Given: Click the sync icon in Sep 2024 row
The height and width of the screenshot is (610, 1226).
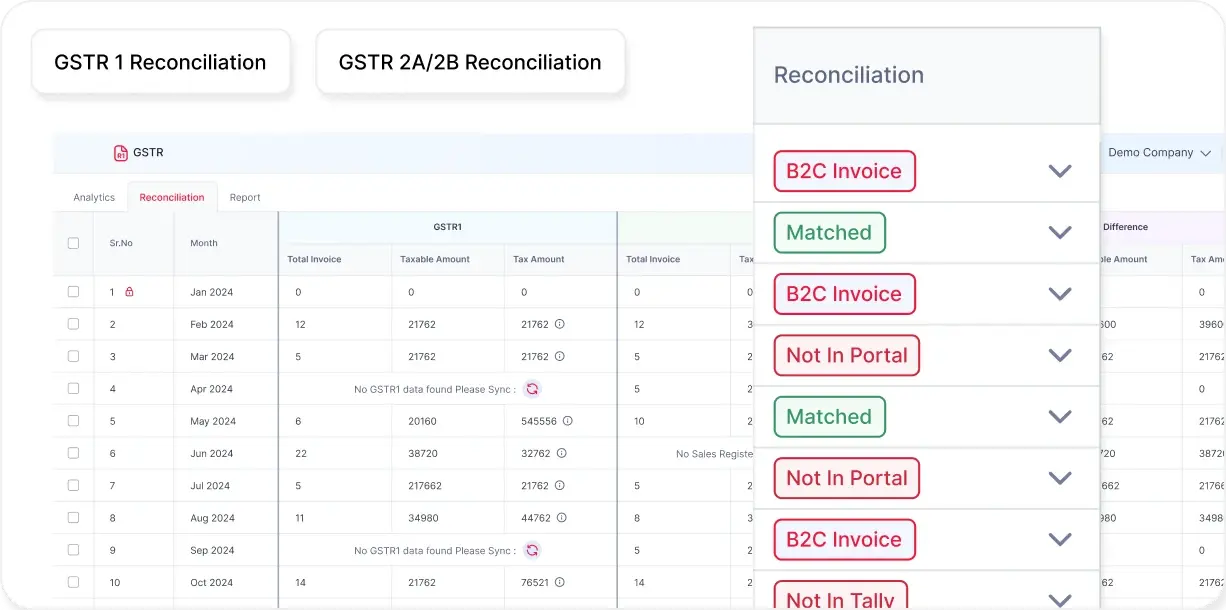Looking at the screenshot, I should (532, 550).
